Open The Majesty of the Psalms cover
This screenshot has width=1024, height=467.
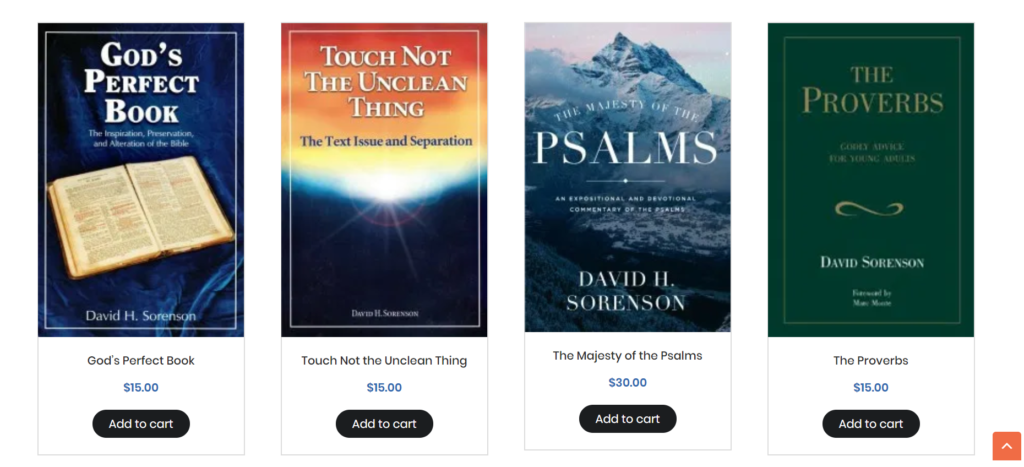coord(628,177)
